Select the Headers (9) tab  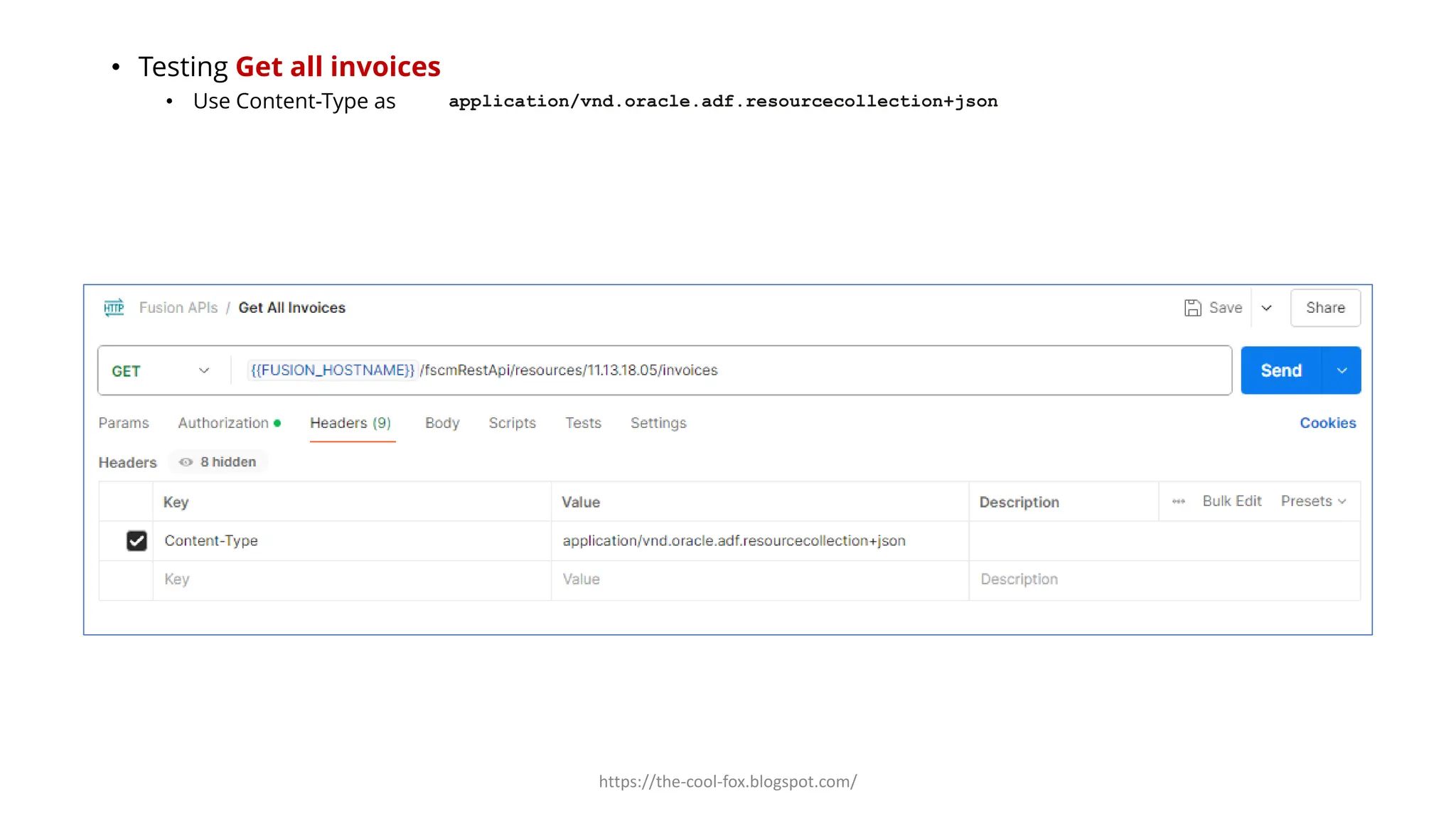point(350,423)
